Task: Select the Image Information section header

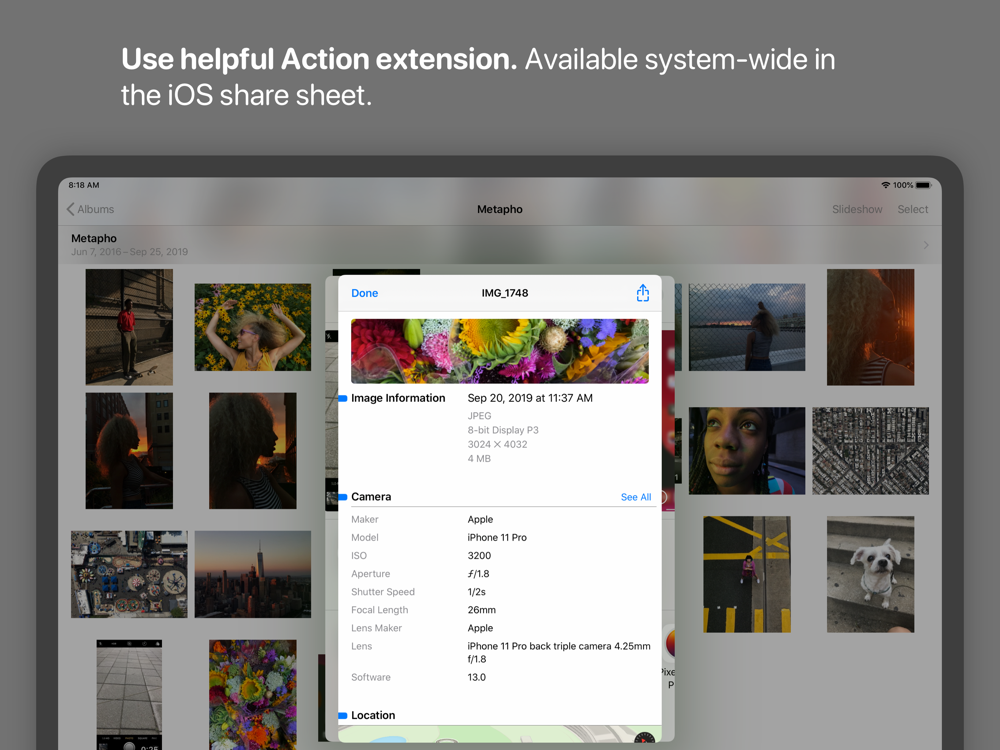Action: [x=398, y=398]
